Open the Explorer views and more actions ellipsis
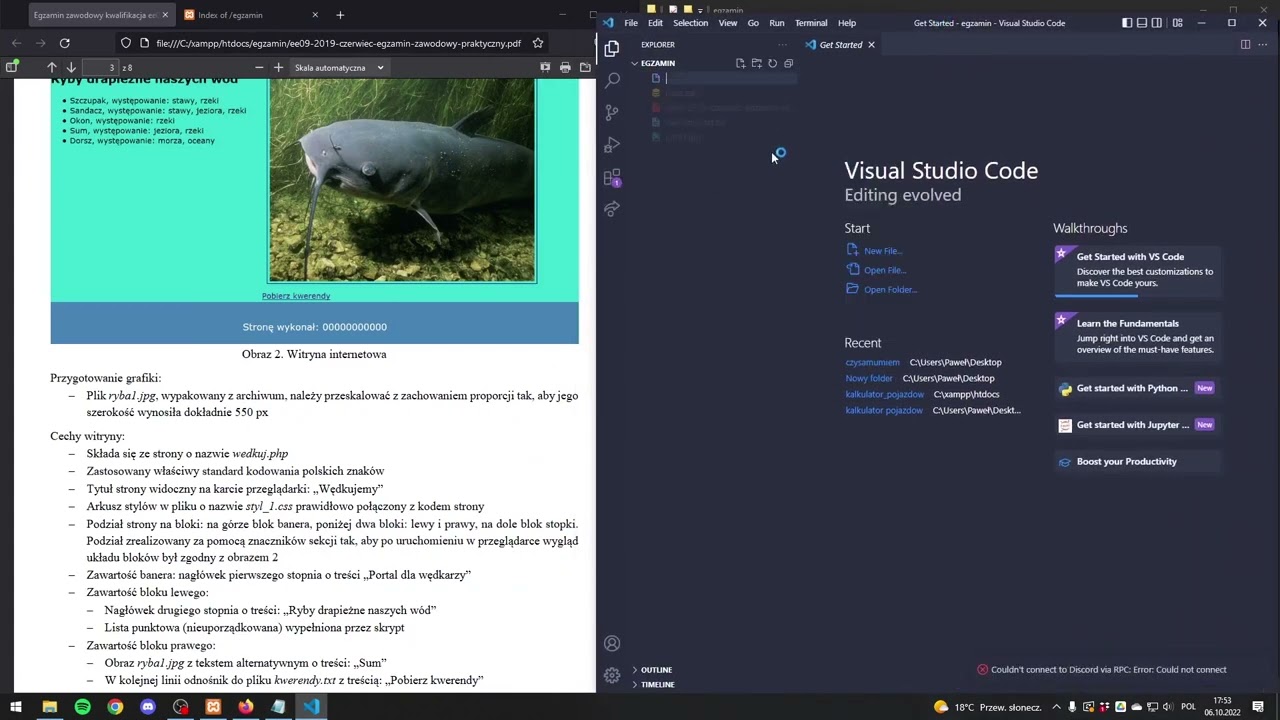The image size is (1280, 720). click(782, 44)
